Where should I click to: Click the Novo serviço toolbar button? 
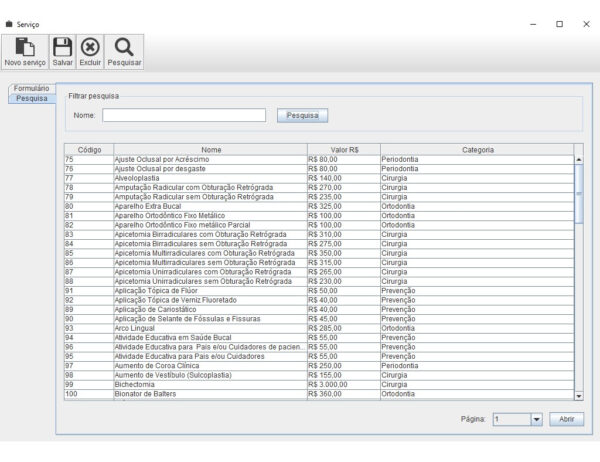point(25,52)
